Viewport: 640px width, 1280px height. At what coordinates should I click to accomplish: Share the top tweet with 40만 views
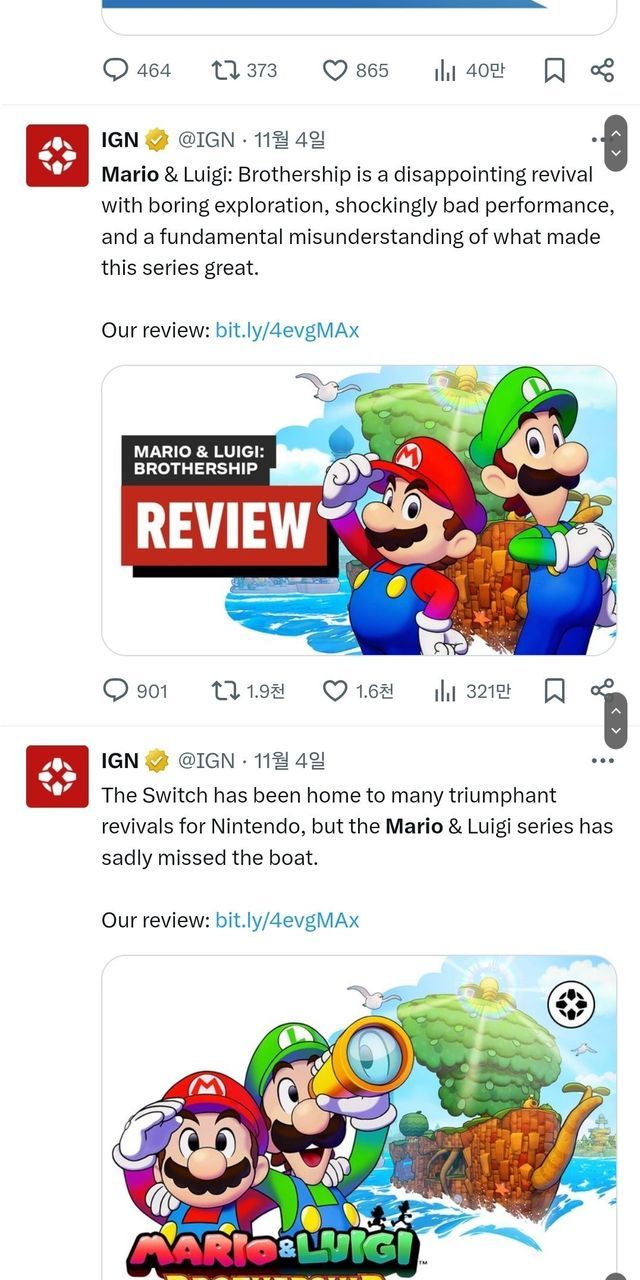pos(602,70)
